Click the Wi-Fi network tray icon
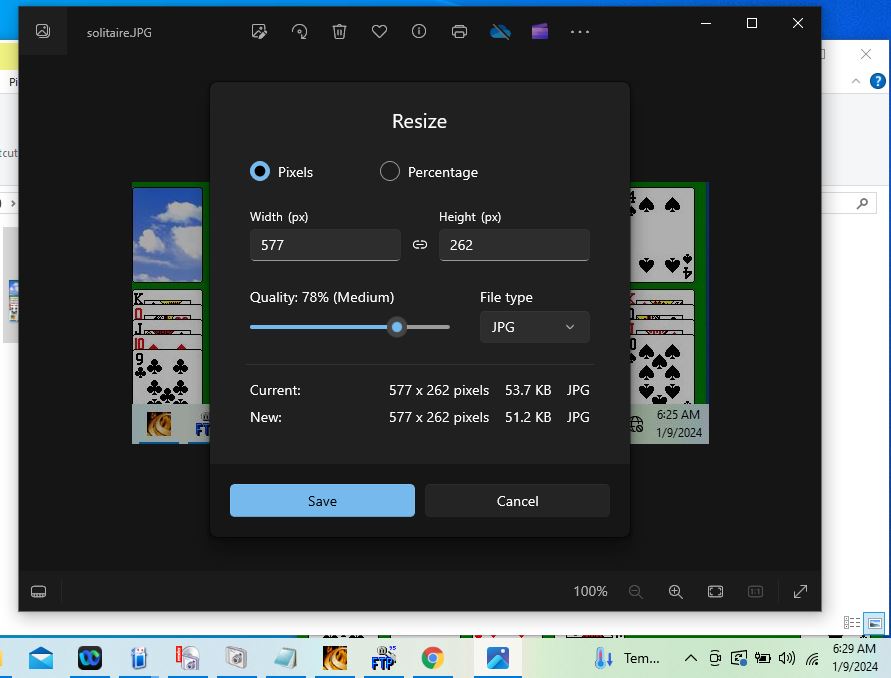Image resolution: width=891 pixels, height=678 pixels. tap(812, 658)
